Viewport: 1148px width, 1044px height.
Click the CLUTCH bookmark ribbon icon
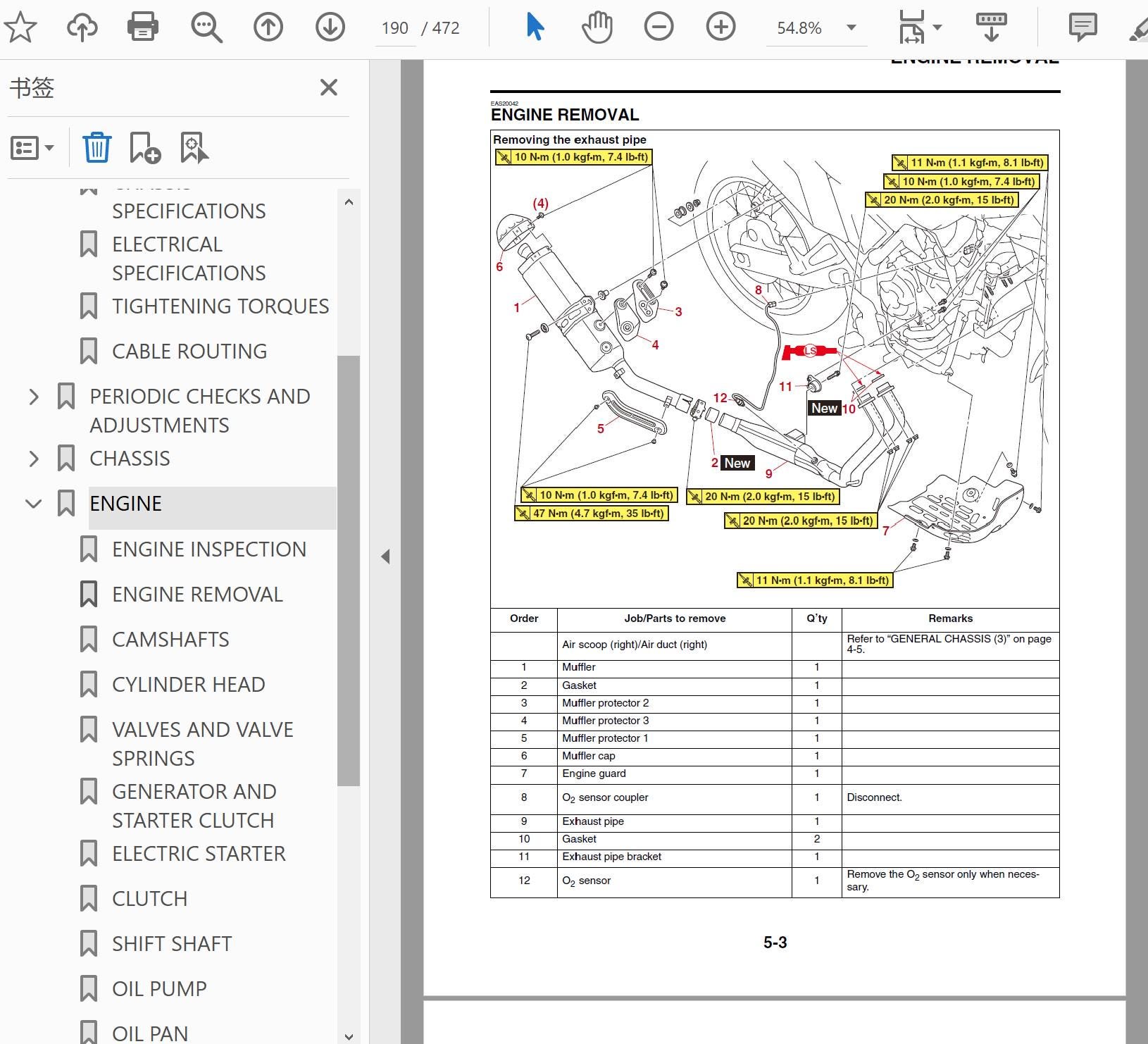pyautogui.click(x=89, y=898)
